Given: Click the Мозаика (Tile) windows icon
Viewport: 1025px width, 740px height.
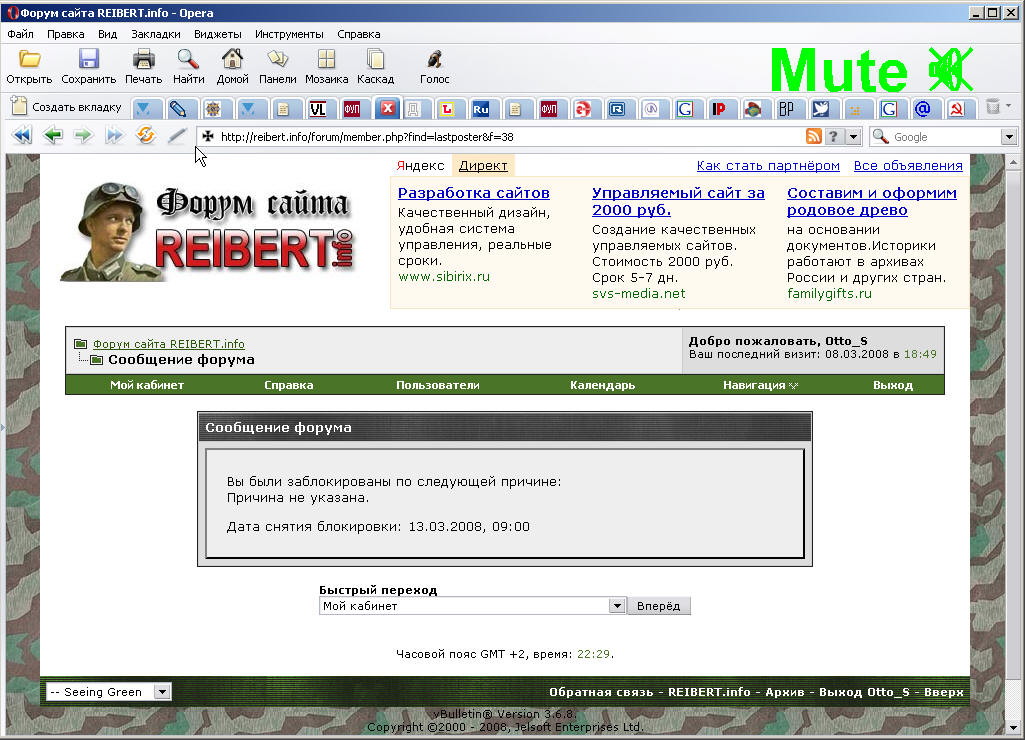Looking at the screenshot, I should (x=326, y=60).
